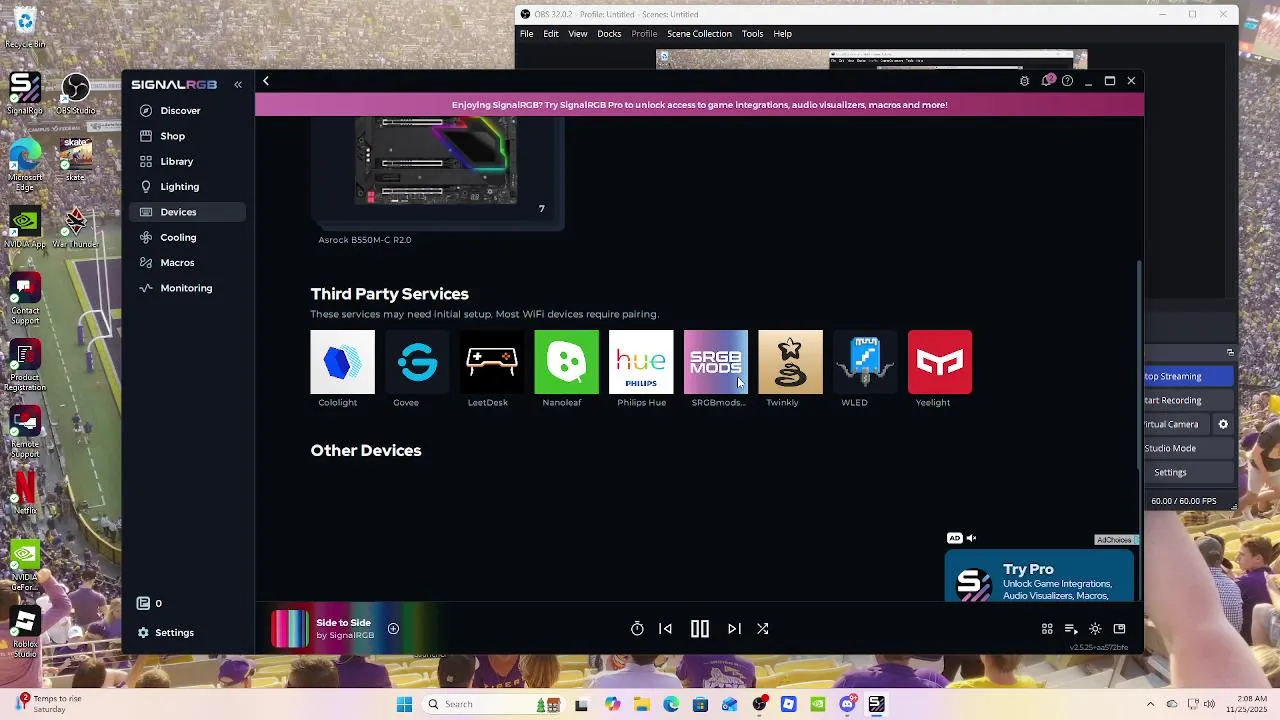The width and height of the screenshot is (1280, 720).
Task: Open Virtual Camera settings gear in OBS
Action: [1223, 424]
